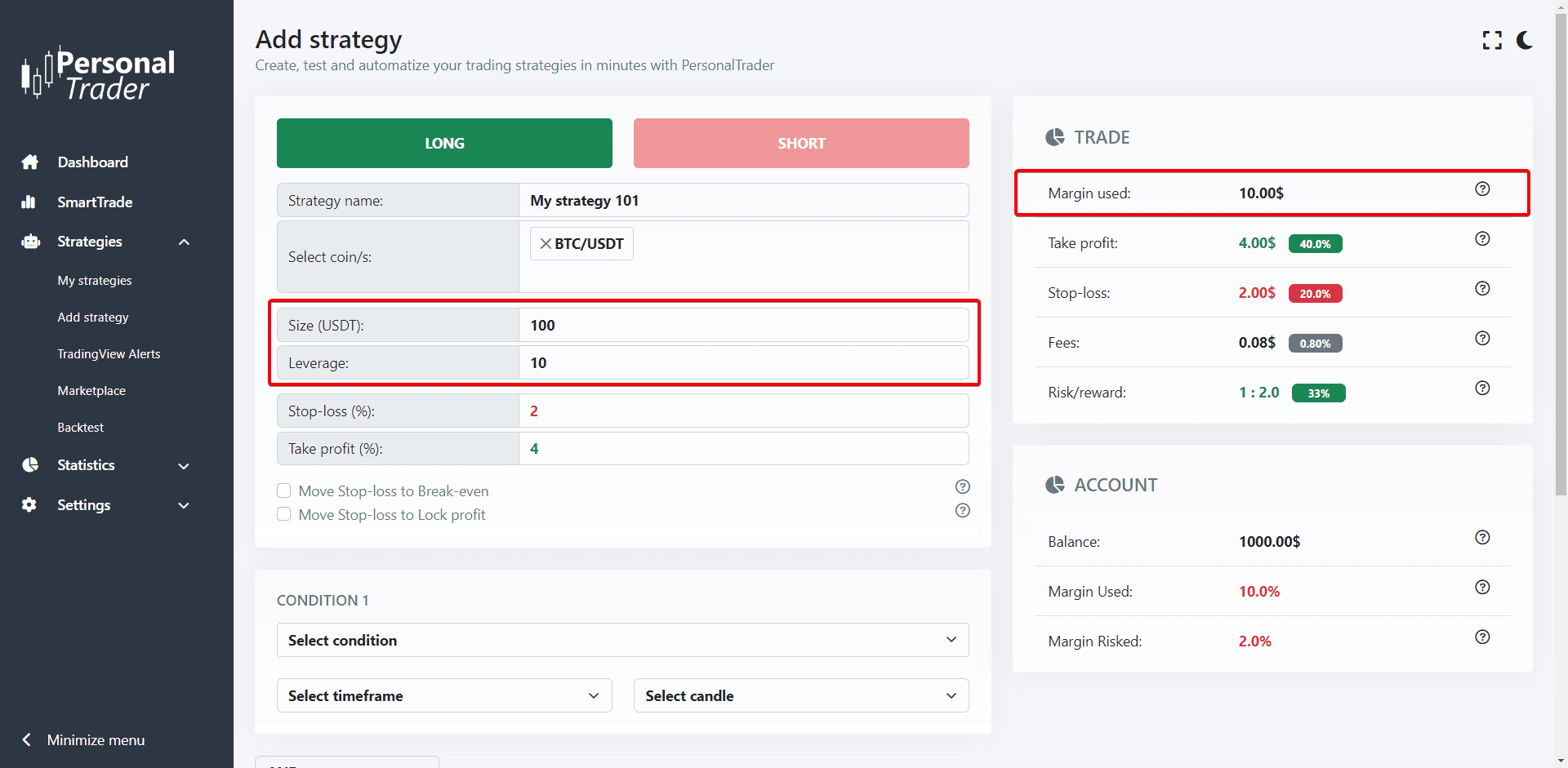Image resolution: width=1568 pixels, height=768 pixels.
Task: Click the Leverage input field
Action: [743, 363]
